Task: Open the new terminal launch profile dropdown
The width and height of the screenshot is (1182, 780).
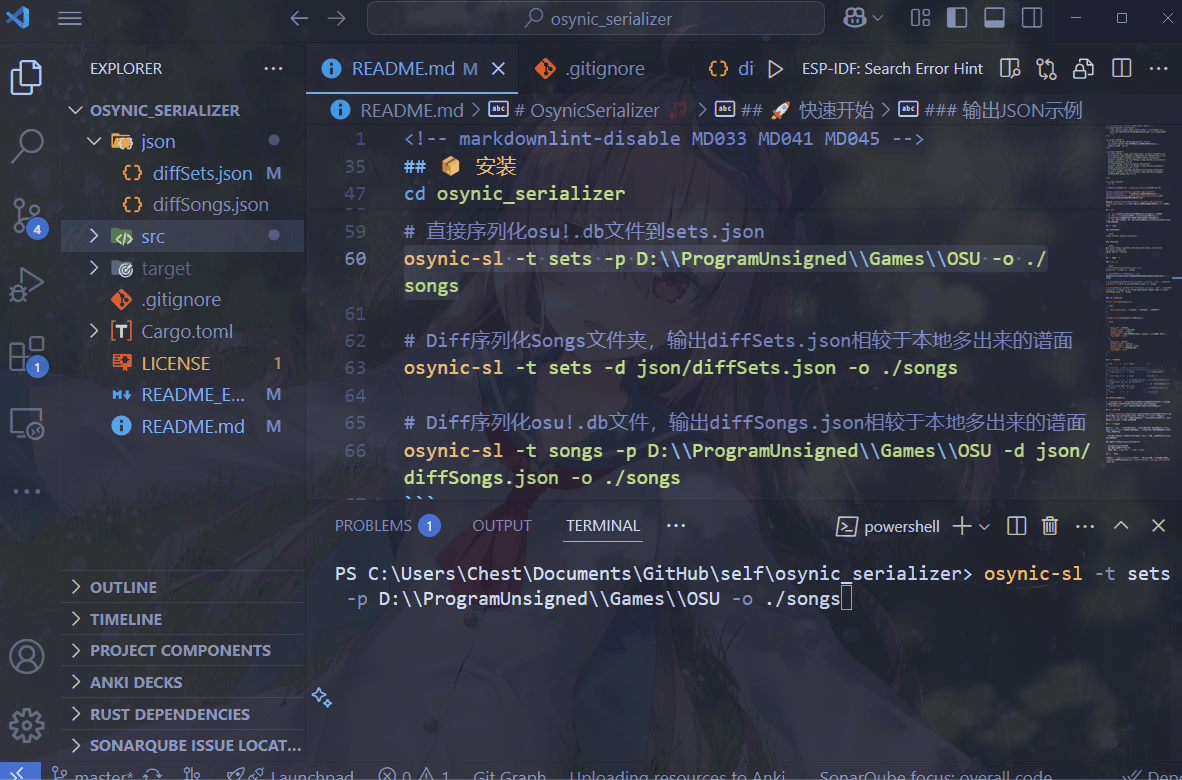Action: click(x=984, y=527)
